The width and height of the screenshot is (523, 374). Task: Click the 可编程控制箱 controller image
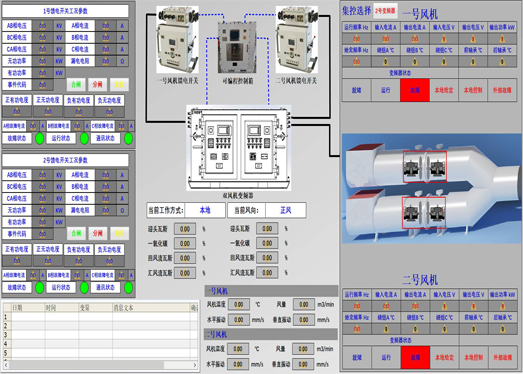tap(237, 47)
